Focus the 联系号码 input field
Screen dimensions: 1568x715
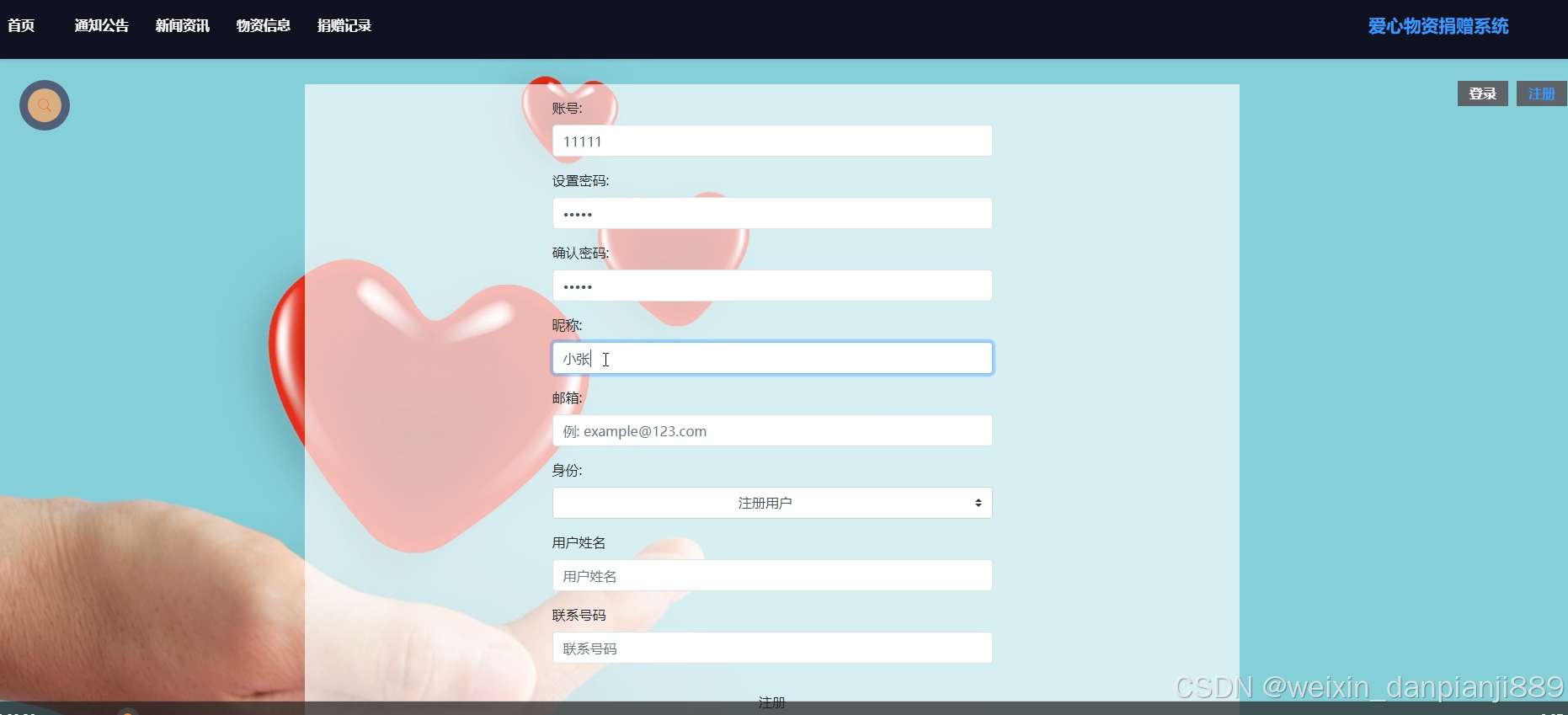(772, 648)
